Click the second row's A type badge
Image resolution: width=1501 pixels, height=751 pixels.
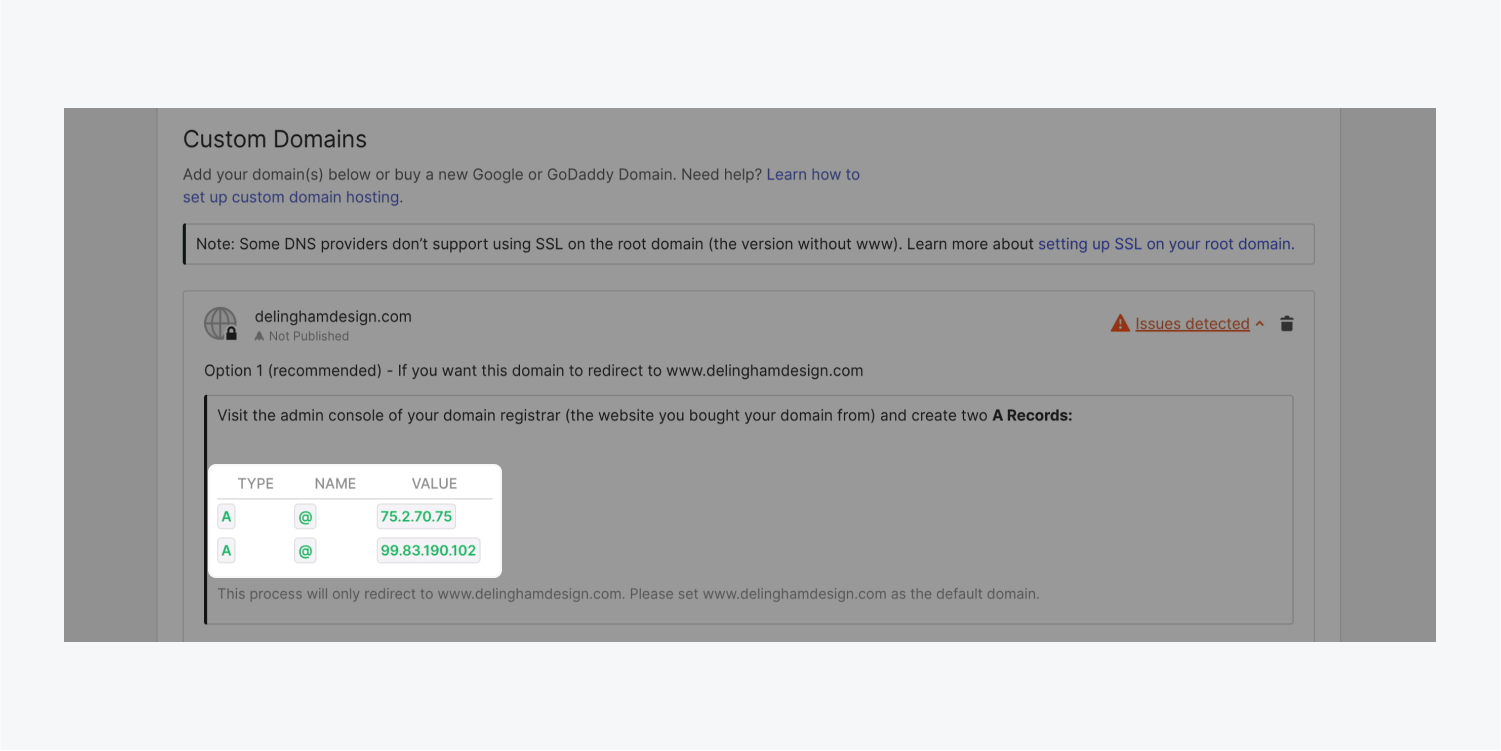coord(227,550)
